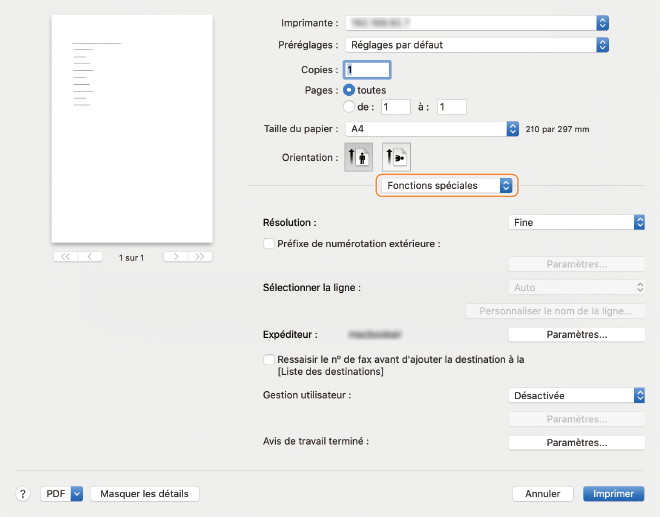Screen dimensions: 660x517
Task: Open the Fonctions spéciales dropdown
Action: [445, 185]
